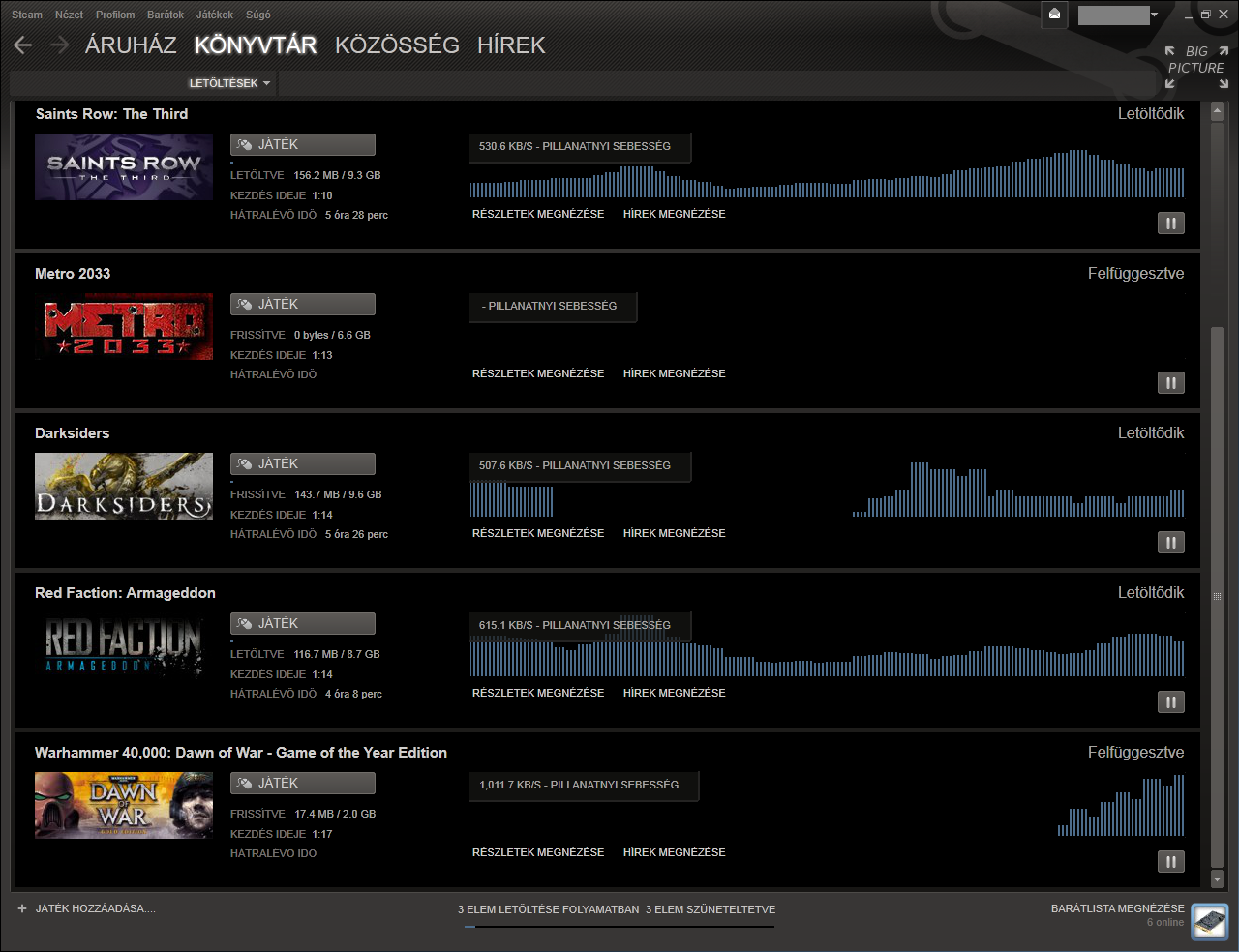Open the Nézet menu

(x=69, y=15)
